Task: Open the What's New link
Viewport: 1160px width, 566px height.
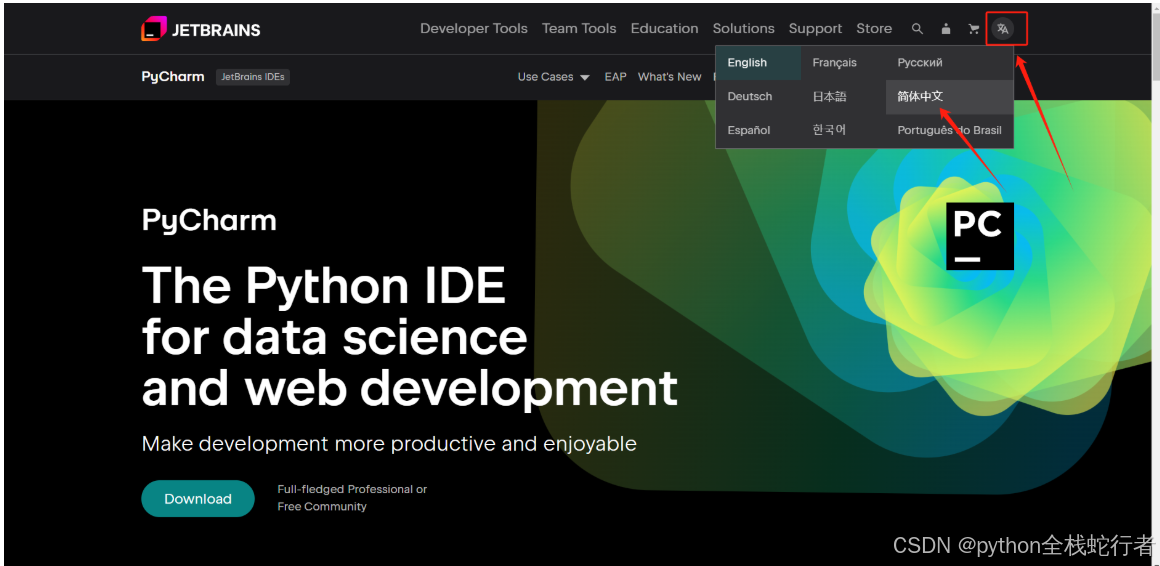Action: 670,77
